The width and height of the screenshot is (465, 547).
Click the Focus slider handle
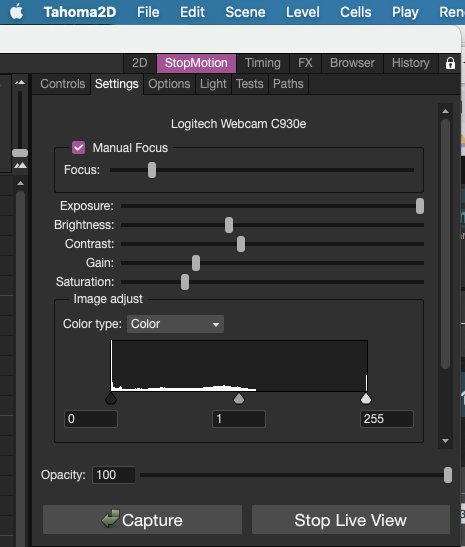pos(152,170)
